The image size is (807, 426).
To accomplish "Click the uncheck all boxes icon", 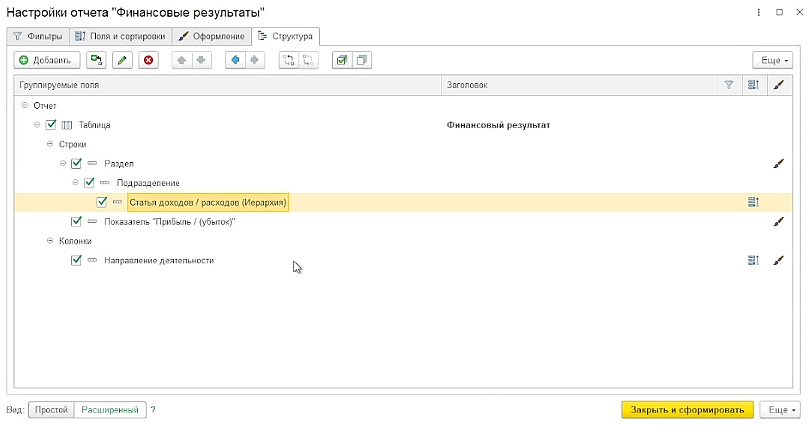I will coord(362,60).
